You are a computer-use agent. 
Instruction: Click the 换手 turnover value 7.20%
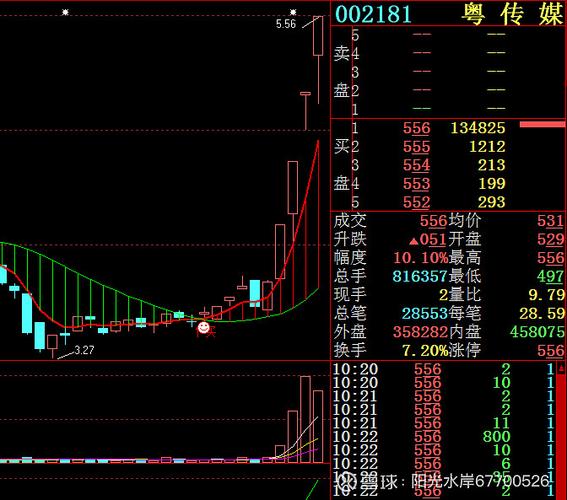click(425, 350)
